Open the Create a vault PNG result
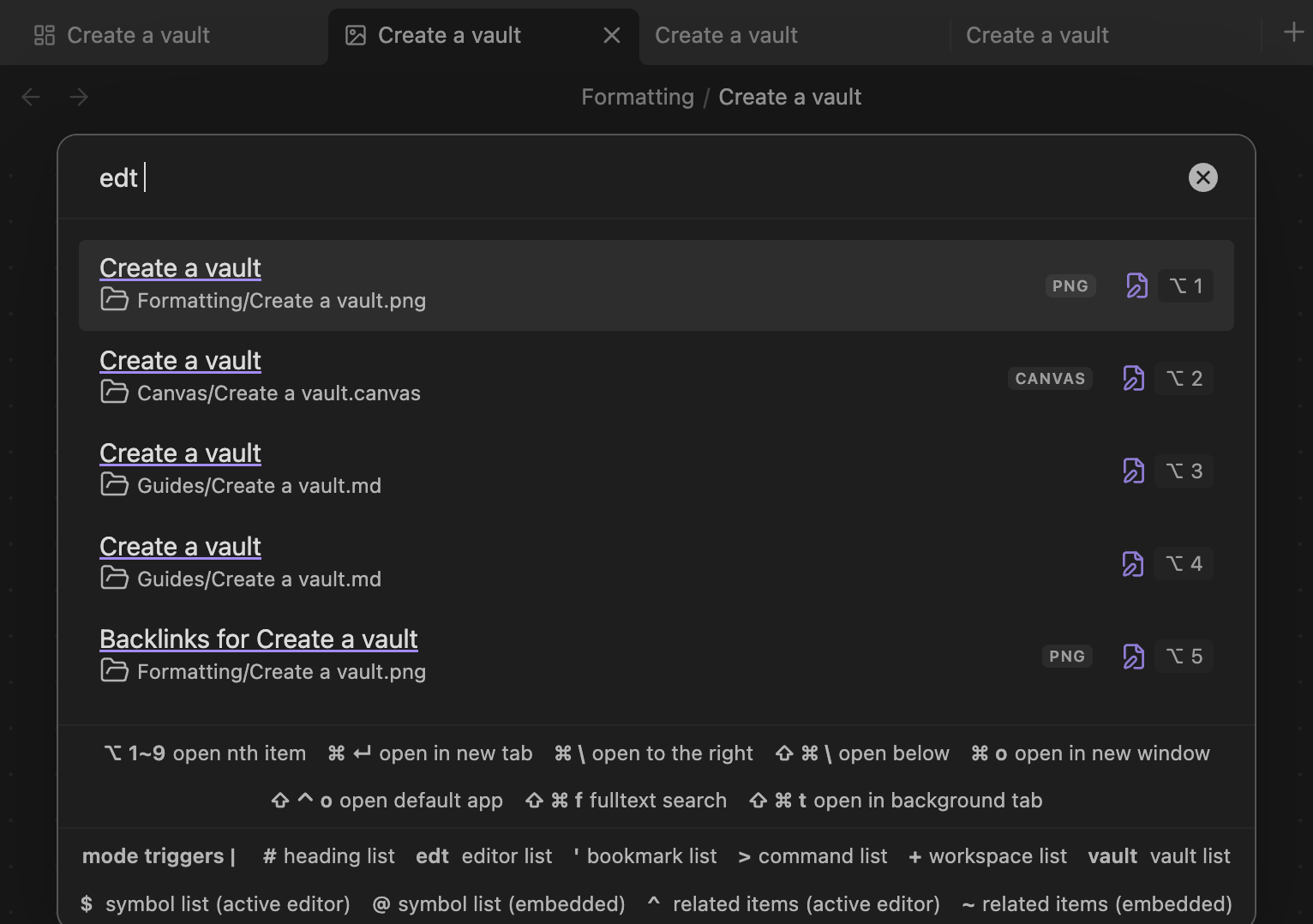The height and width of the screenshot is (924, 1313). click(180, 268)
